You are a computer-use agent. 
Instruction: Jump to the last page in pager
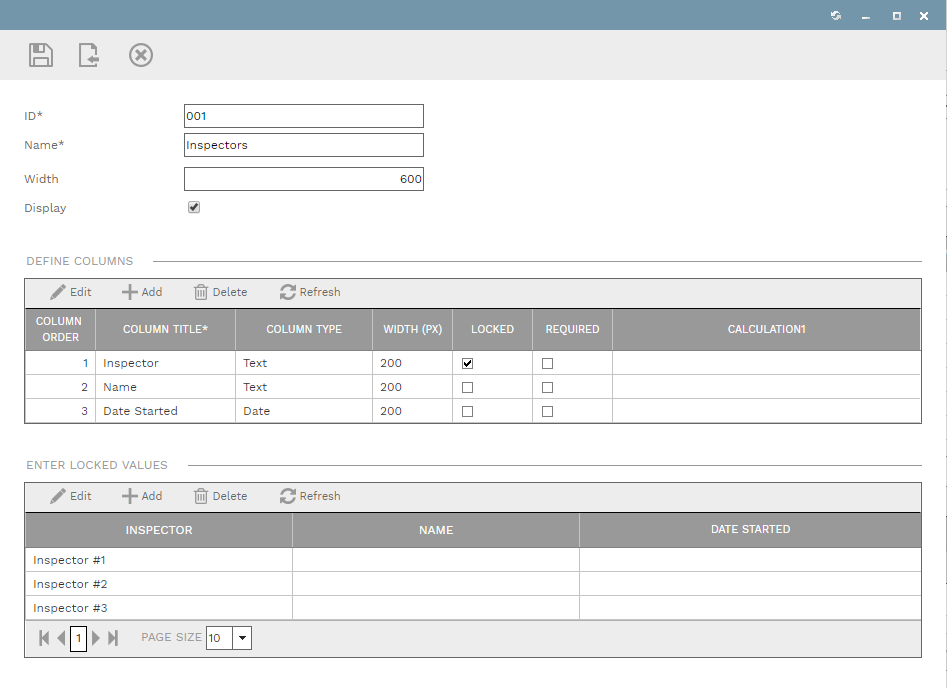(113, 638)
